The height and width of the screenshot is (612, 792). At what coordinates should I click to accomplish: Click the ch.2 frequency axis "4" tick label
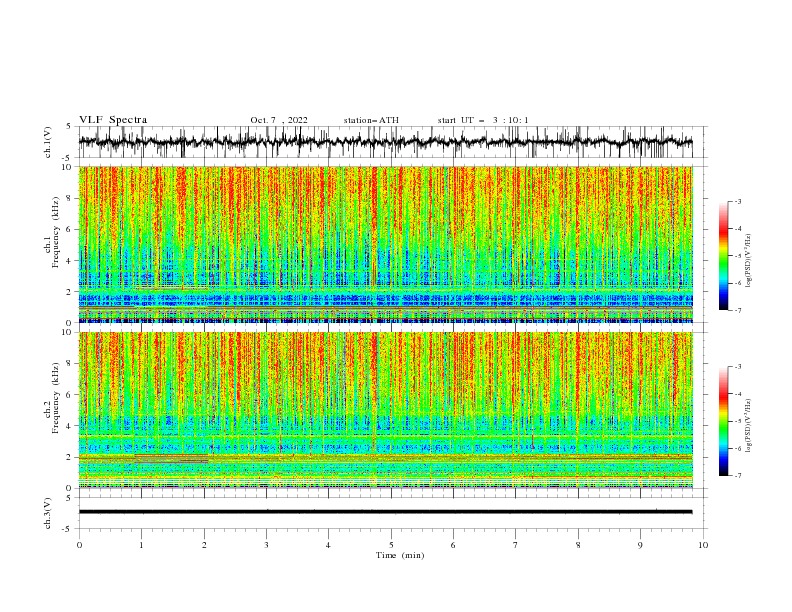coord(70,426)
